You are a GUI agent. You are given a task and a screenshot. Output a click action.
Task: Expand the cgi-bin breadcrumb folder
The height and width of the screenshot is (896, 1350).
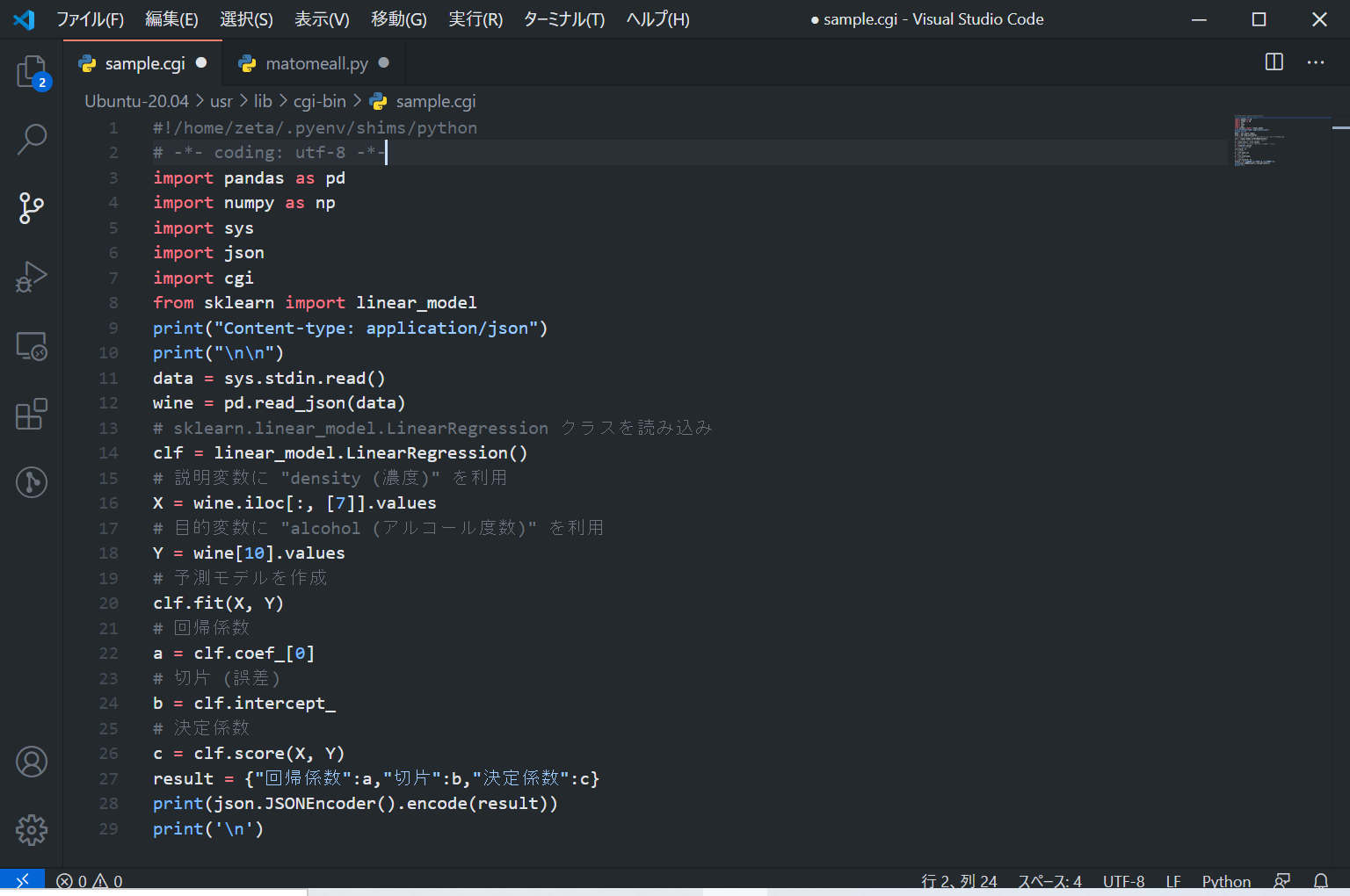pos(319,101)
